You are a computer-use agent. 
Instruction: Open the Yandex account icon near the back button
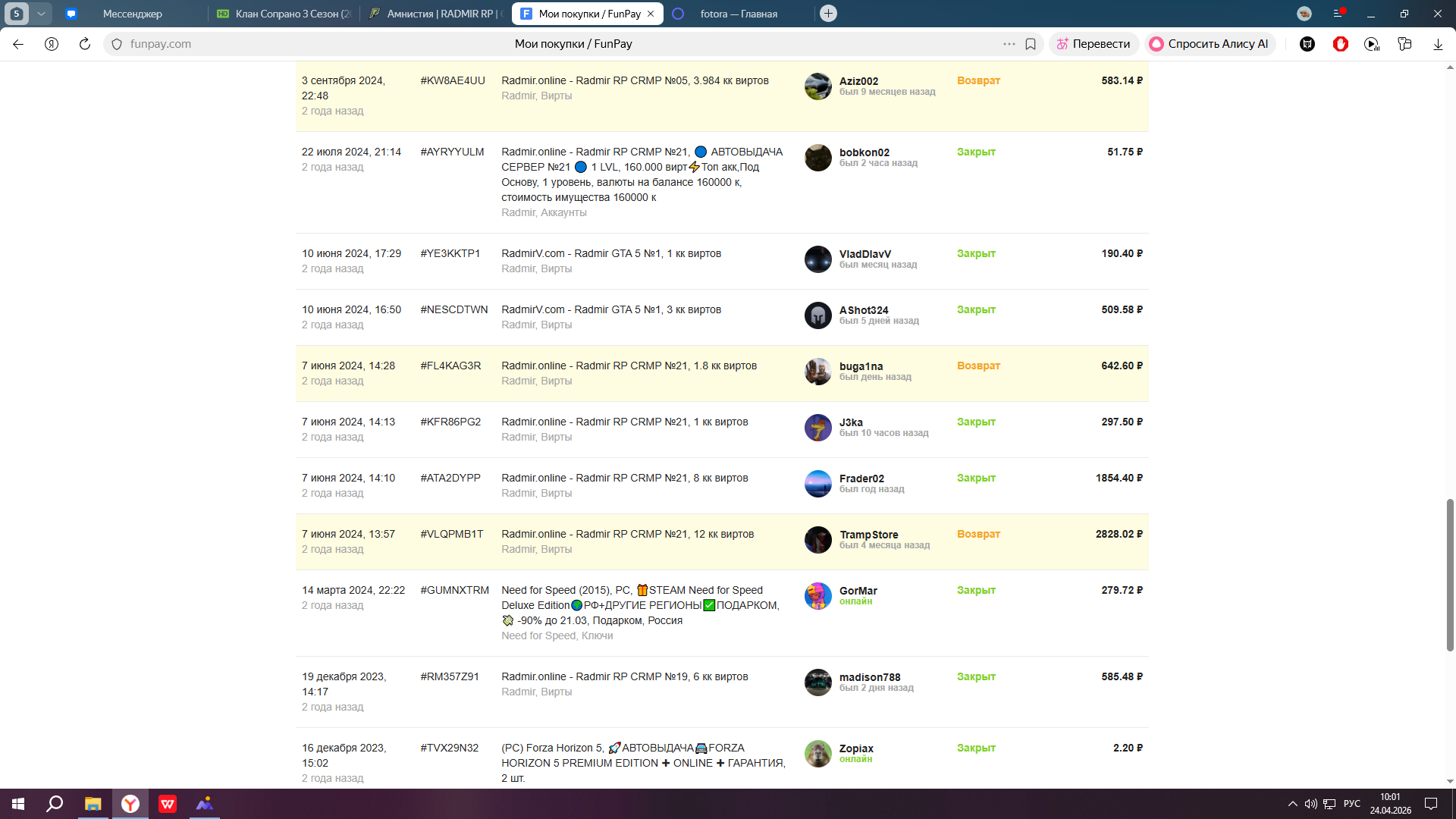pyautogui.click(x=52, y=44)
